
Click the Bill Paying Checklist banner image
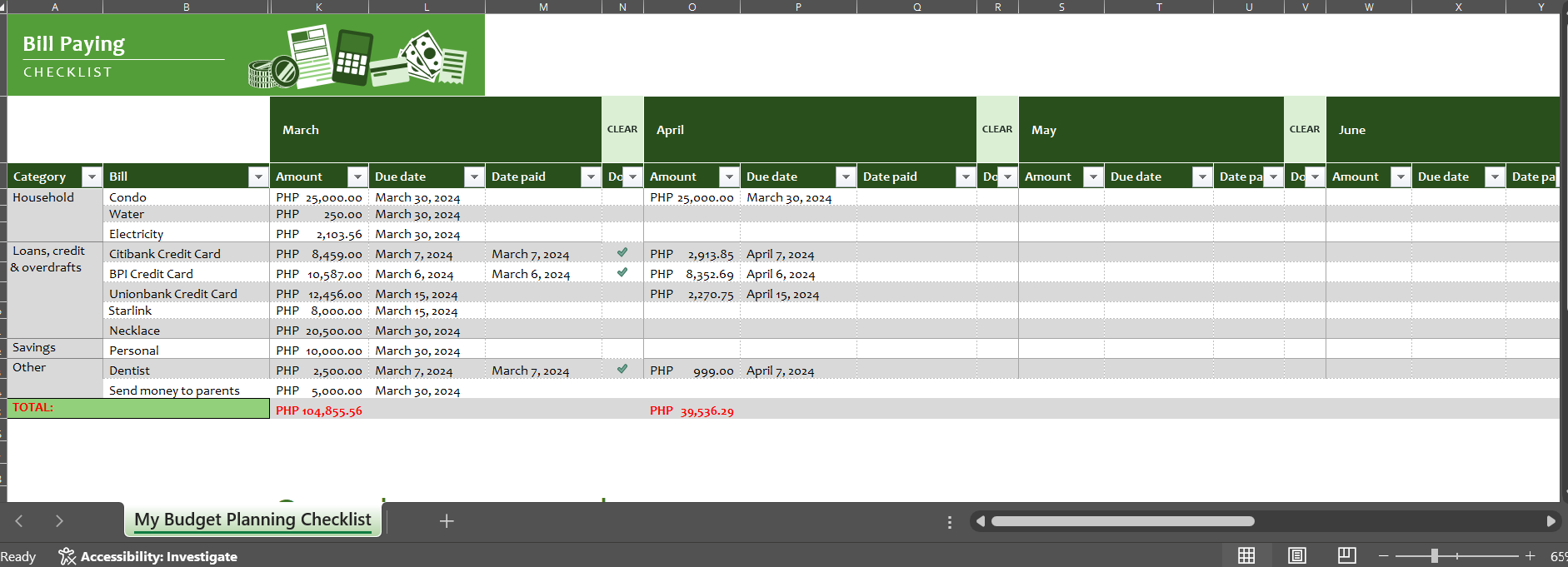click(x=246, y=55)
